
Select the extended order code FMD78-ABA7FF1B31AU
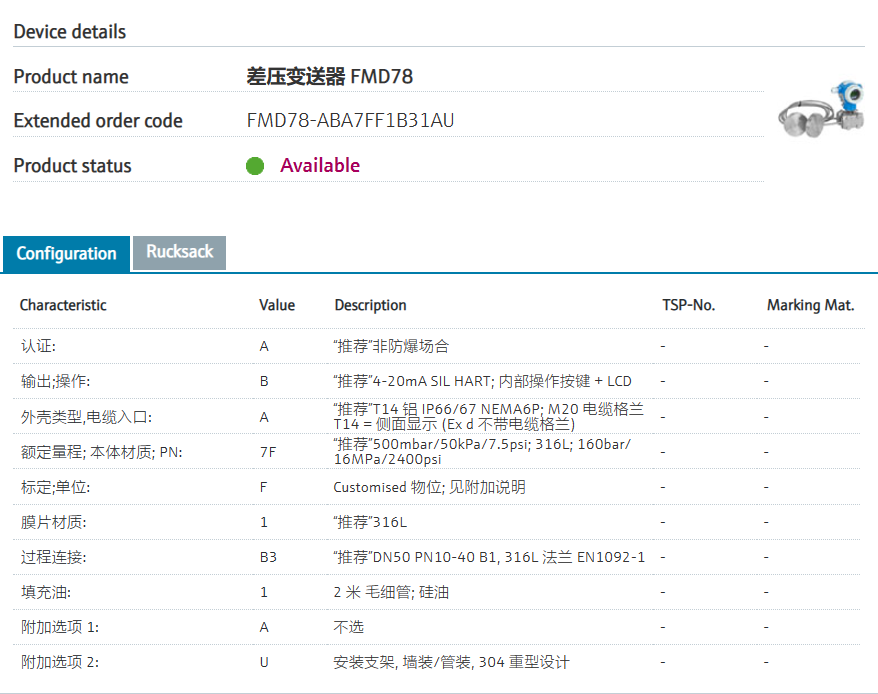pyautogui.click(x=350, y=121)
